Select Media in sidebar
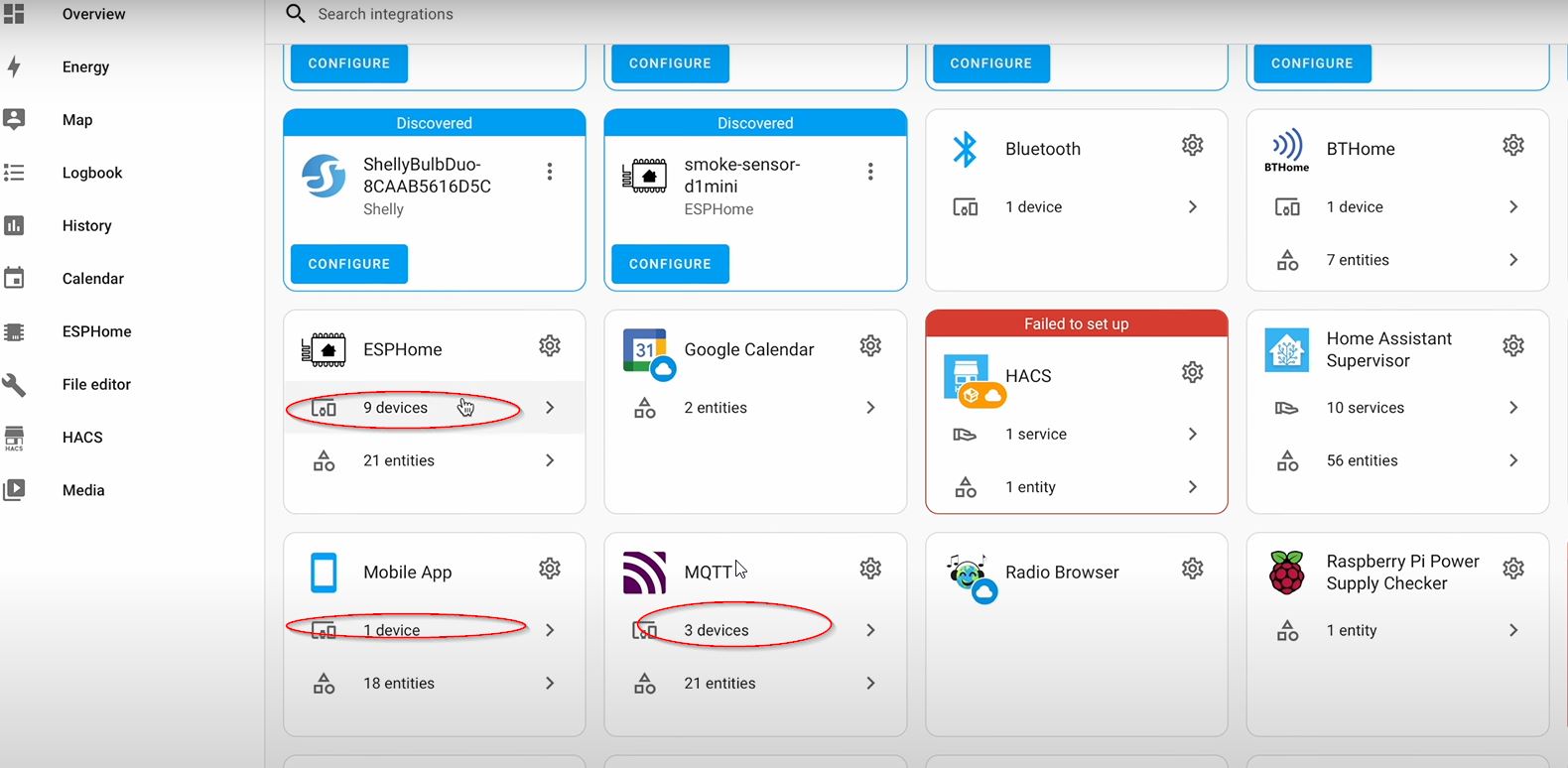 (83, 490)
